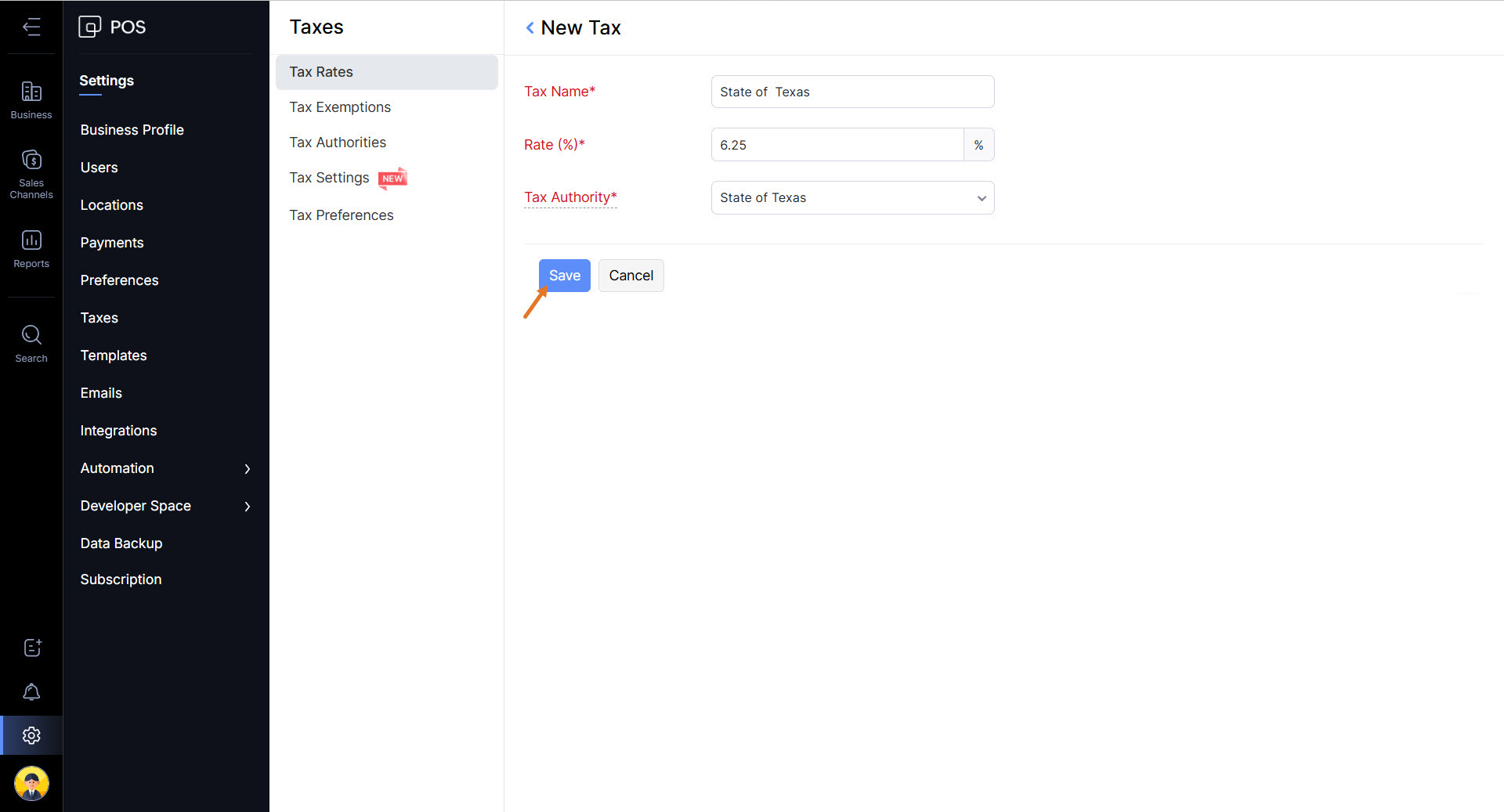Collapse the sidebar with the hamburger arrow icon
Screen dimensions: 1504x812
(31, 27)
